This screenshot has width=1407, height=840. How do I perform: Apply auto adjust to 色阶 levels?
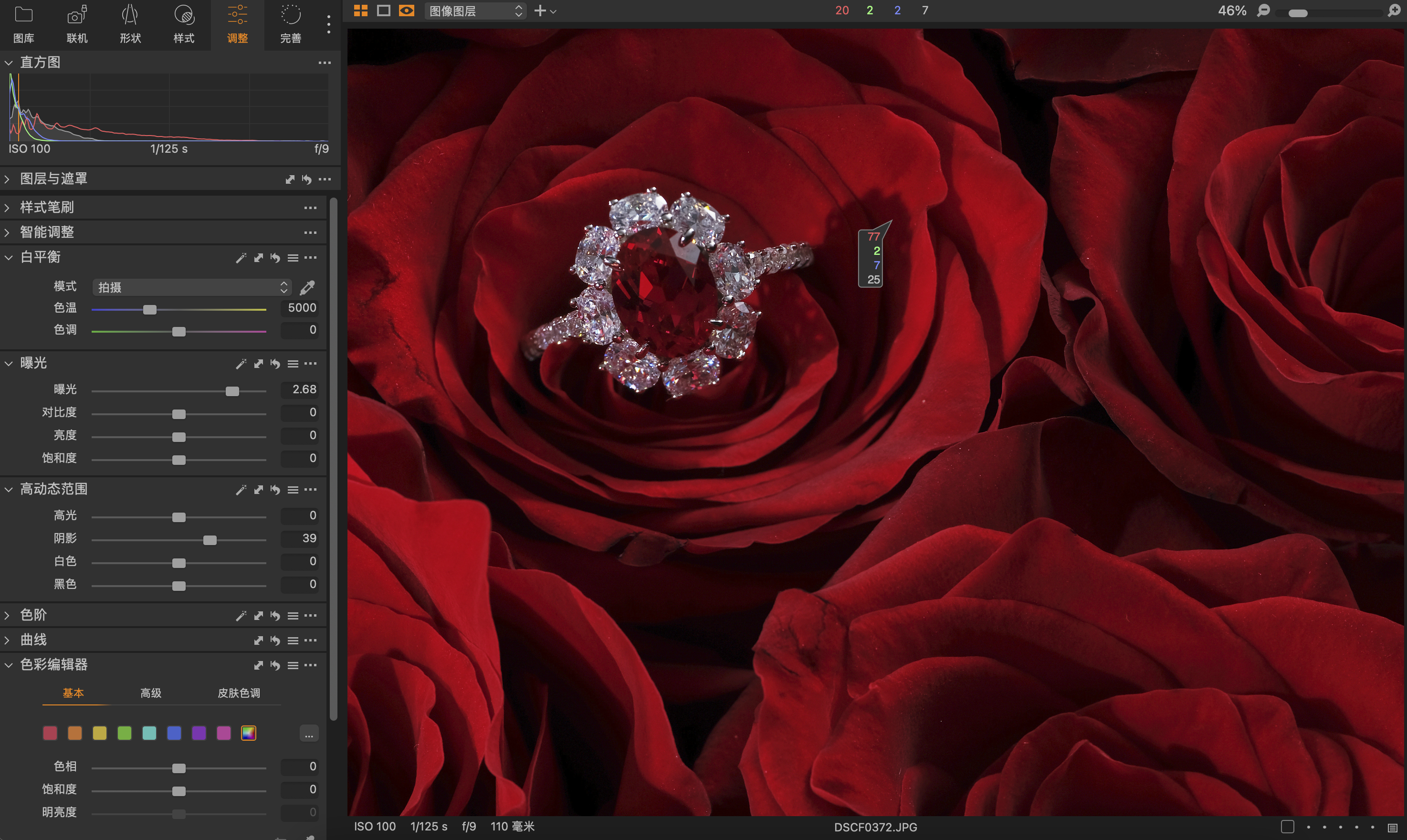(x=241, y=615)
